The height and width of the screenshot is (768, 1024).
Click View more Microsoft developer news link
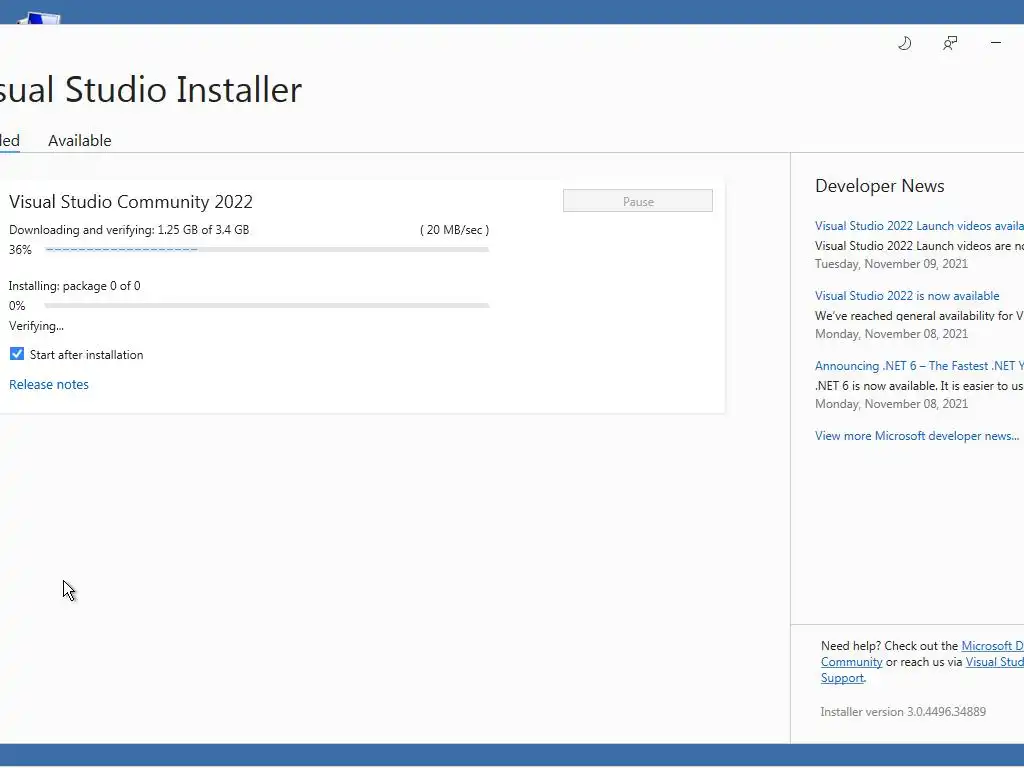coord(917,436)
